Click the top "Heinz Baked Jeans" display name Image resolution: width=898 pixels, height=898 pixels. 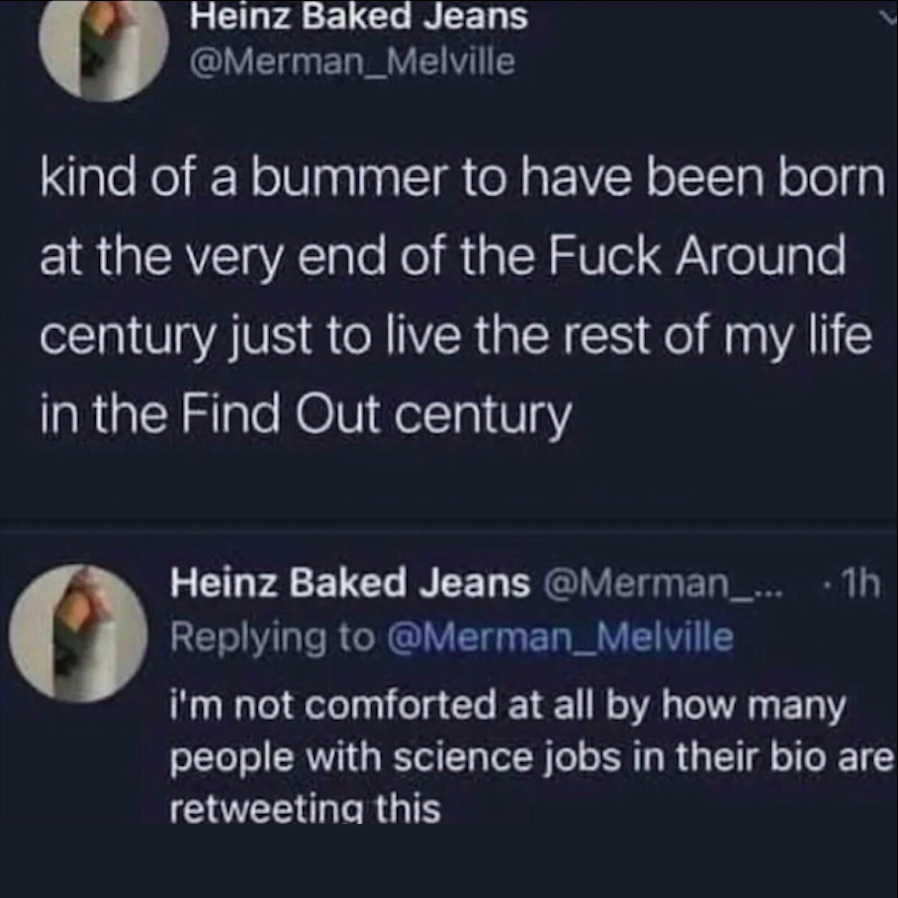[359, 16]
